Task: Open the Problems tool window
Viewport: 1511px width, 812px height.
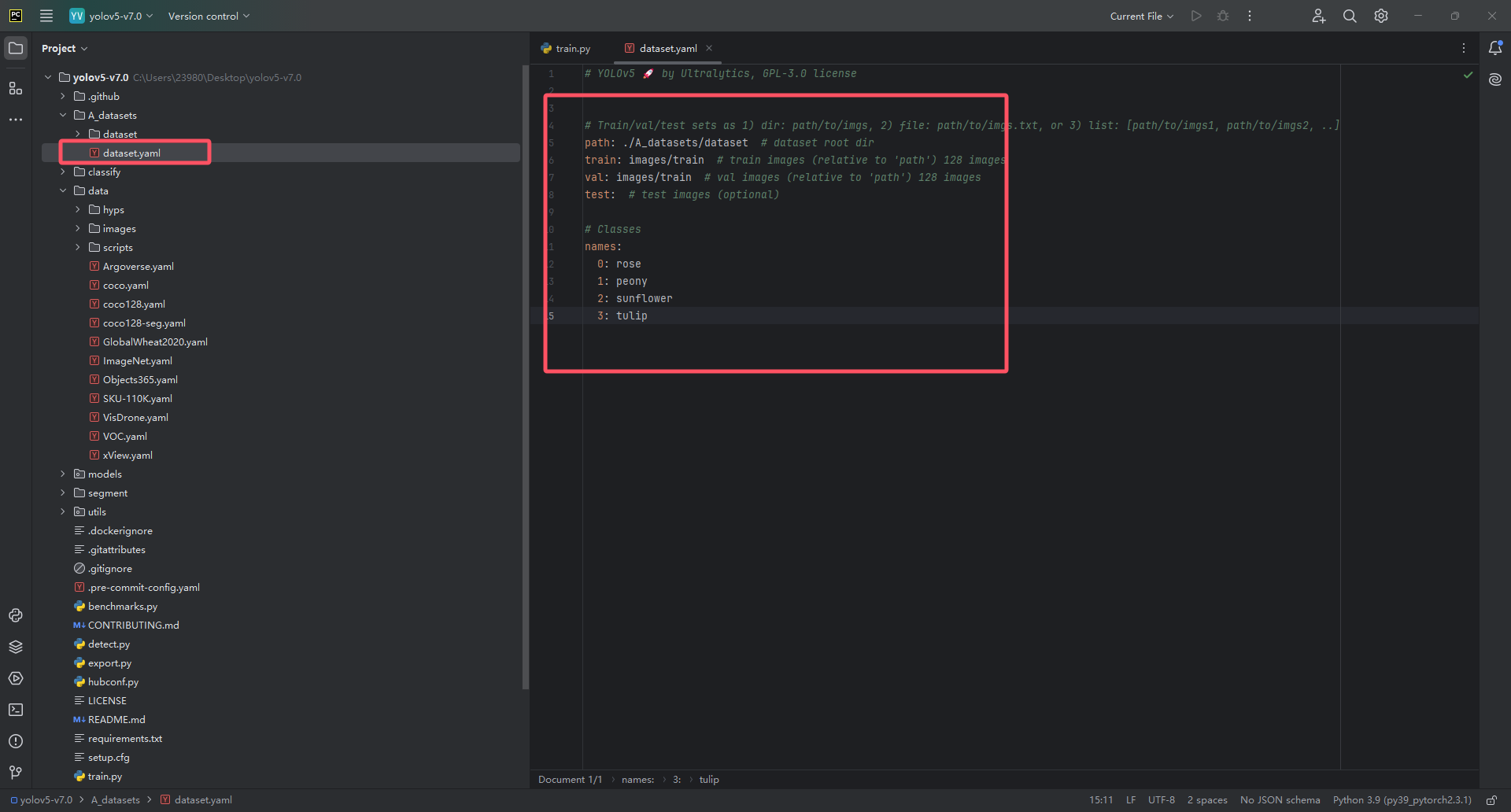Action: tap(16, 741)
